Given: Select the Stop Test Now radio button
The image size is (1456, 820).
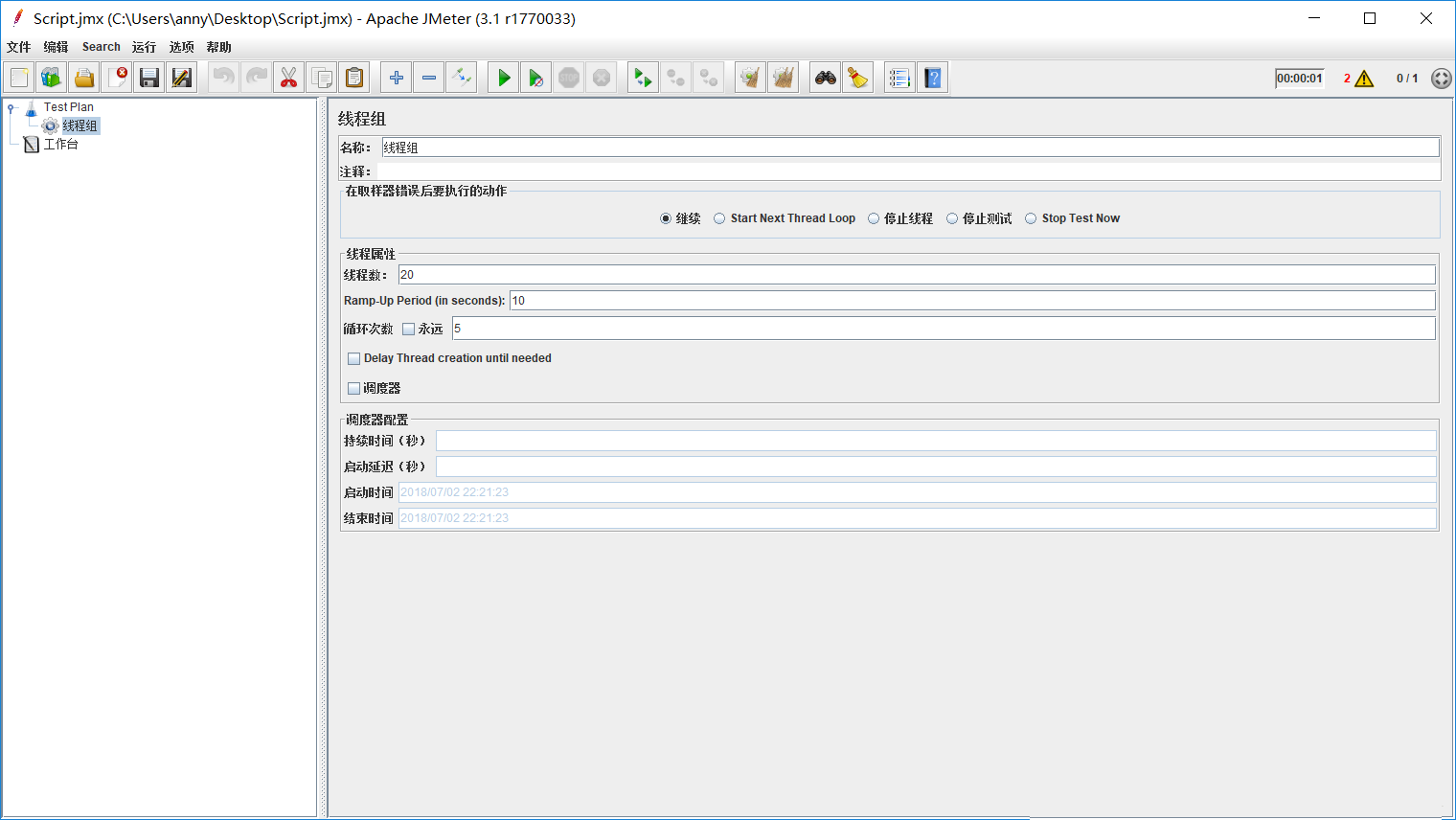Looking at the screenshot, I should [1031, 218].
